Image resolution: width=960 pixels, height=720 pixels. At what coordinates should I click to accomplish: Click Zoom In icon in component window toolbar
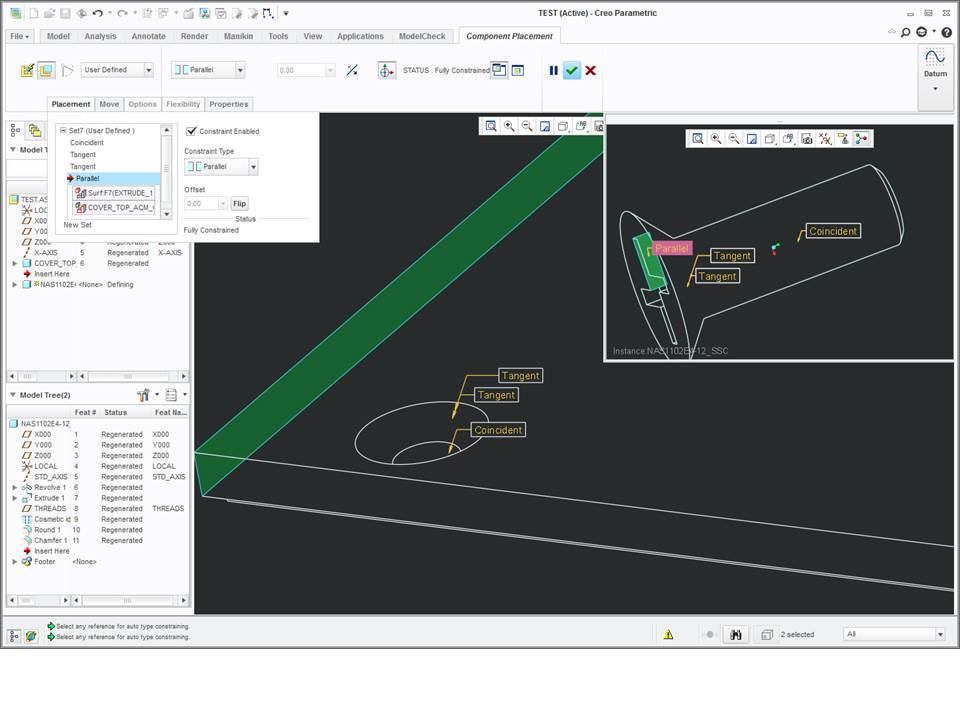tap(716, 139)
